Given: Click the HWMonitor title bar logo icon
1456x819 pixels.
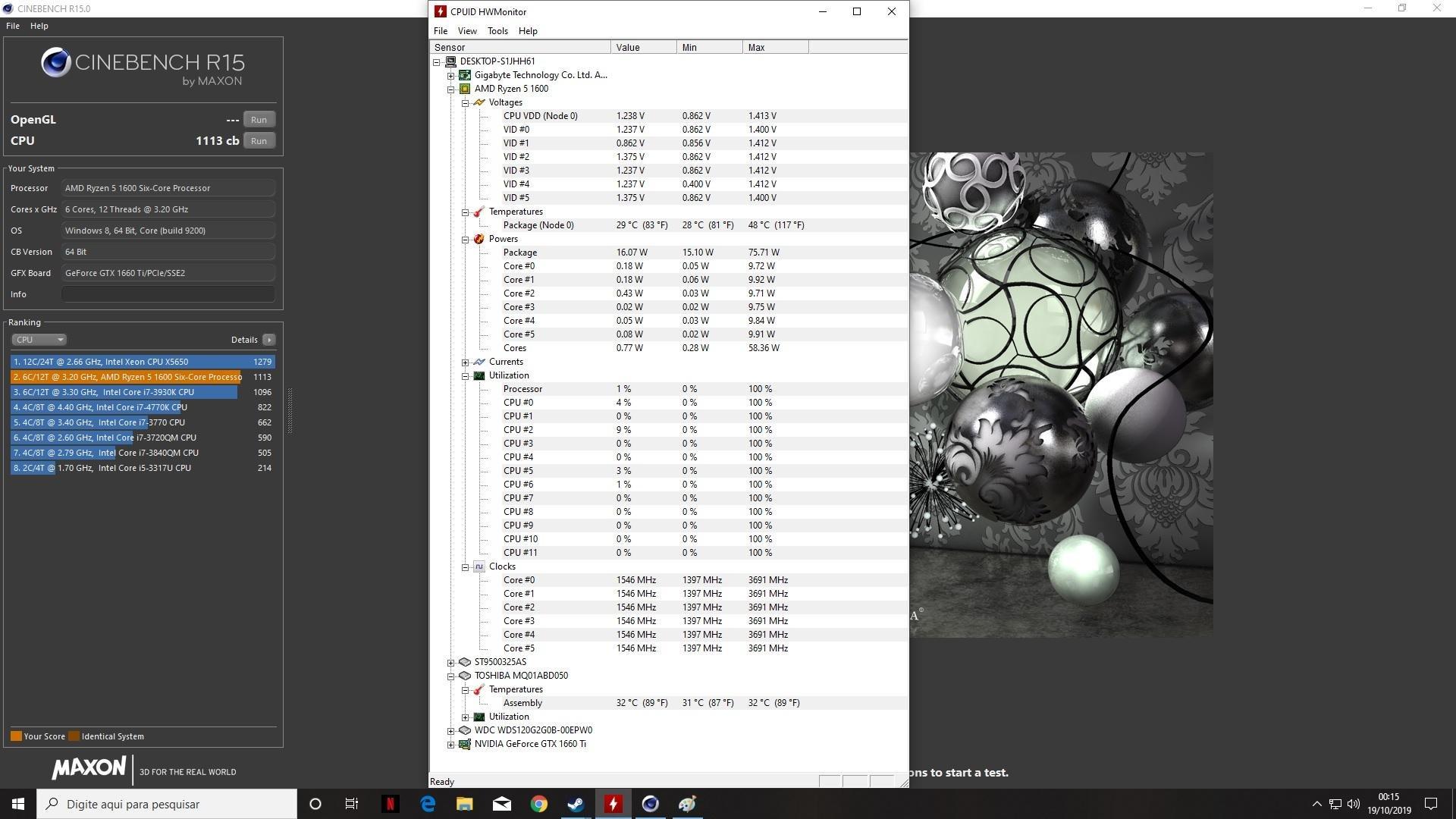Looking at the screenshot, I should coord(440,11).
